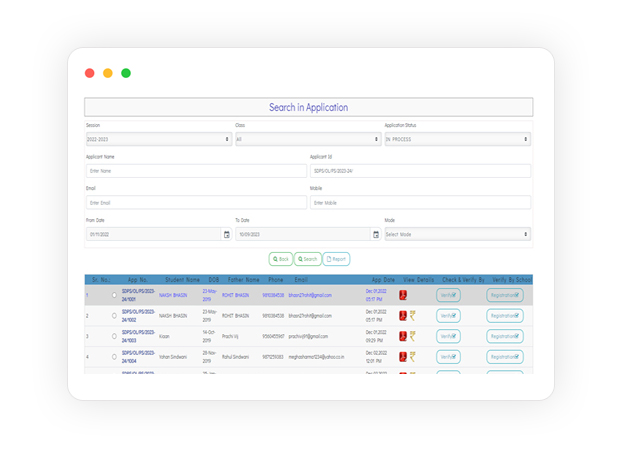
Task: Click application number link ending 24/1001
Action: [138, 295]
